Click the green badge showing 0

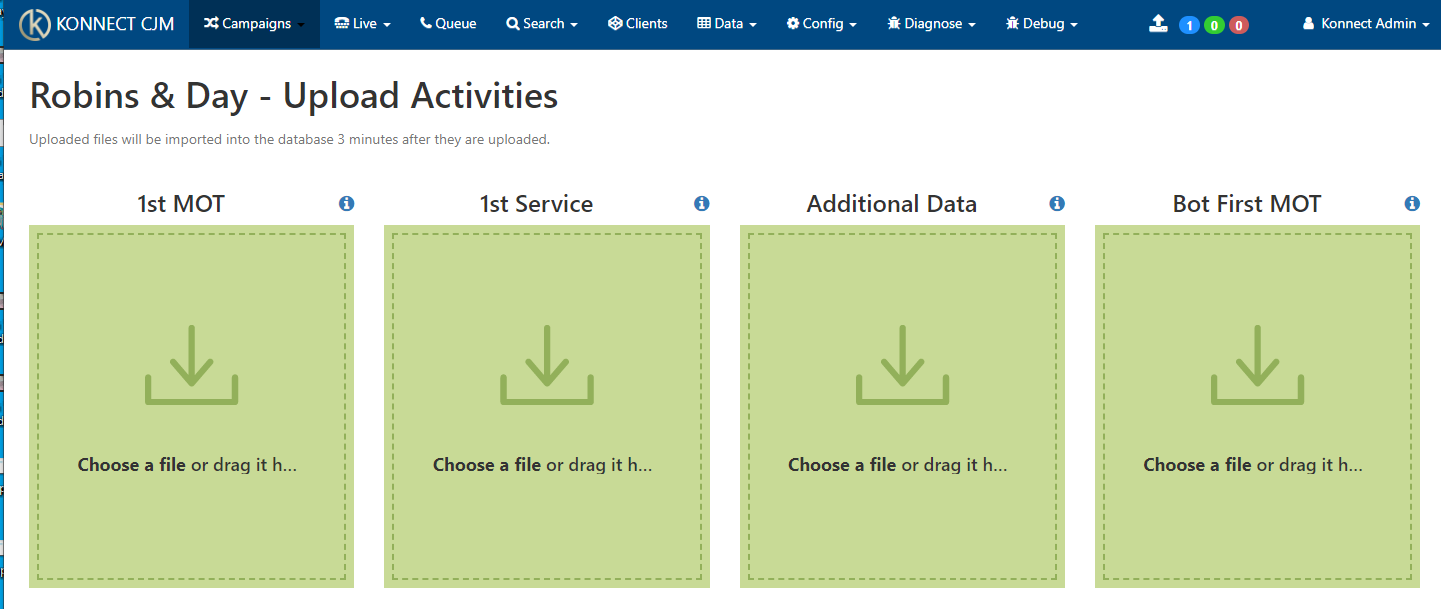click(x=1214, y=25)
